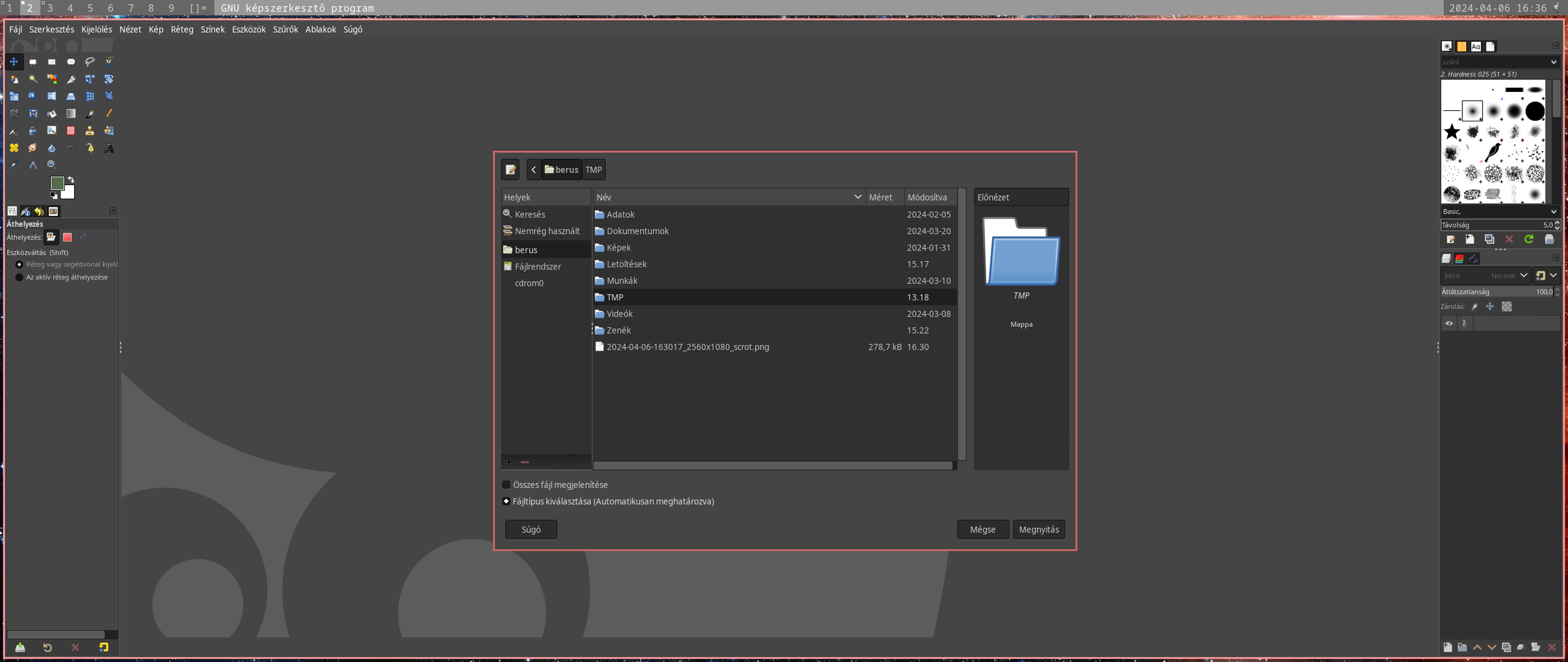Toggle lock alpha channel checker icon

(x=1506, y=307)
